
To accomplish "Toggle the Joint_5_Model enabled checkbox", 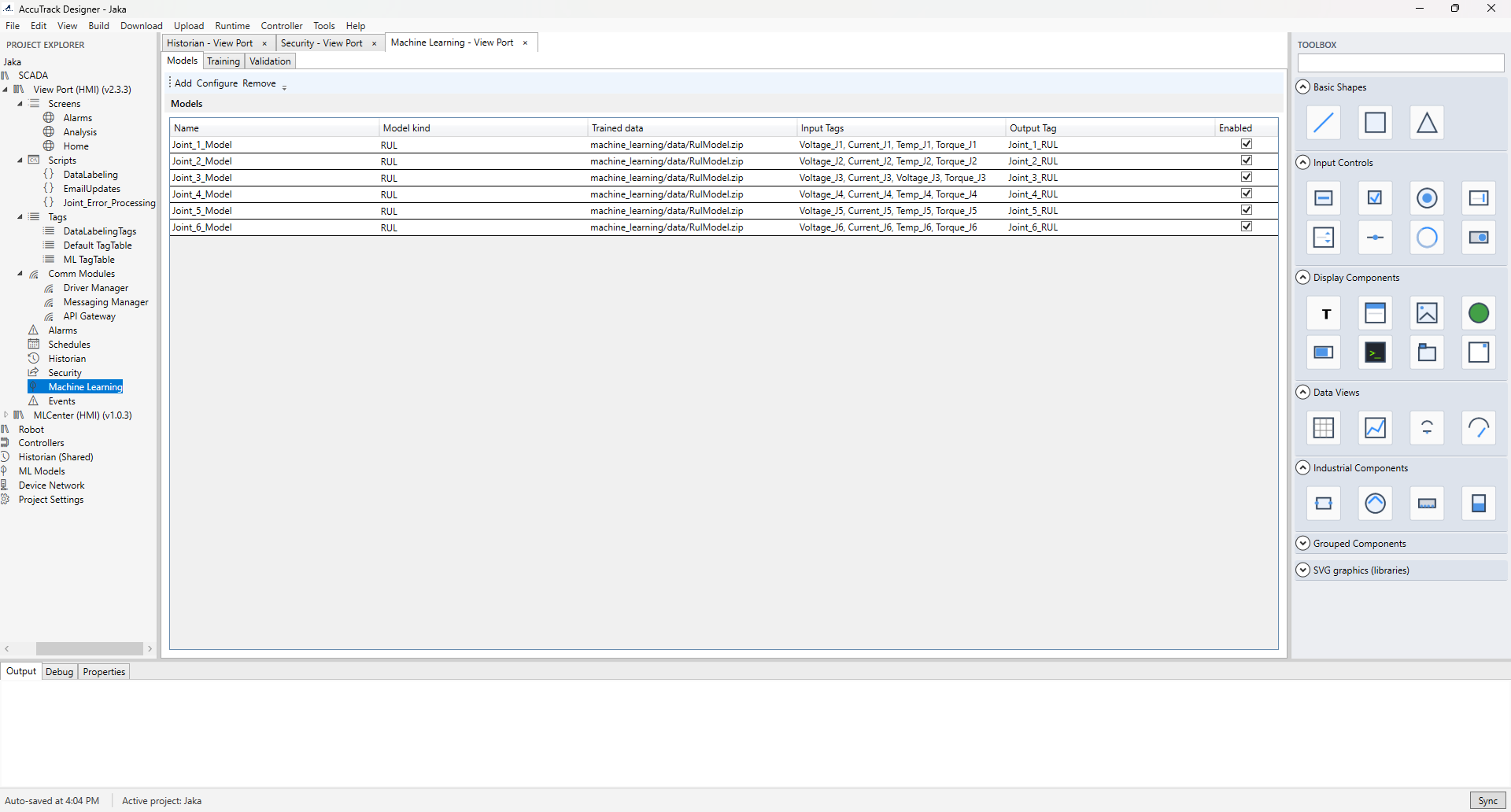I will tap(1247, 210).
